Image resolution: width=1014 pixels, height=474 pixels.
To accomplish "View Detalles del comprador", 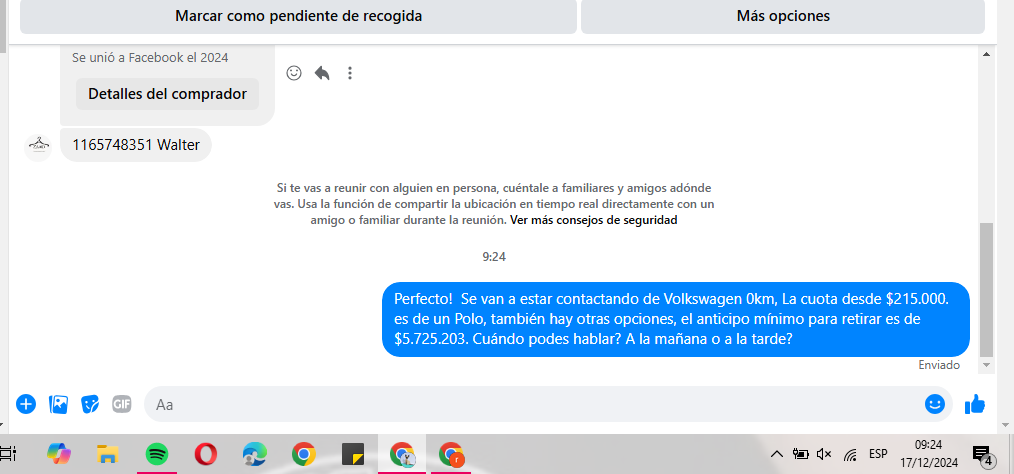I will (x=167, y=94).
